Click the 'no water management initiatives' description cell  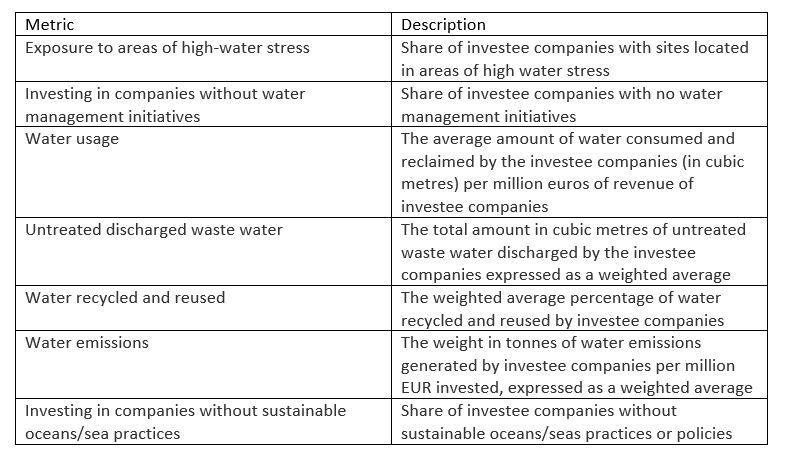(x=579, y=104)
